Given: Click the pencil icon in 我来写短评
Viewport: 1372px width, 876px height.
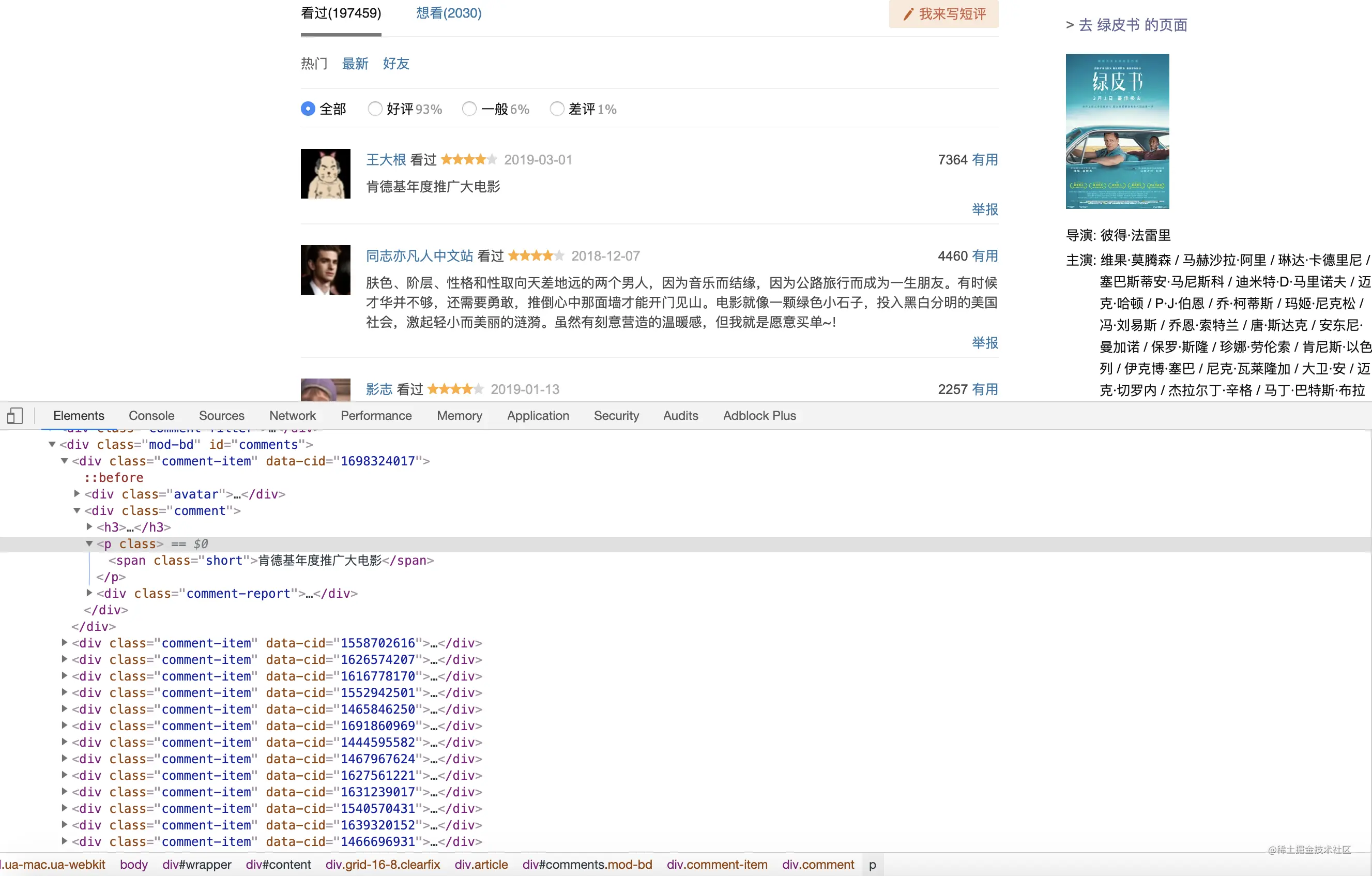Looking at the screenshot, I should click(x=908, y=13).
